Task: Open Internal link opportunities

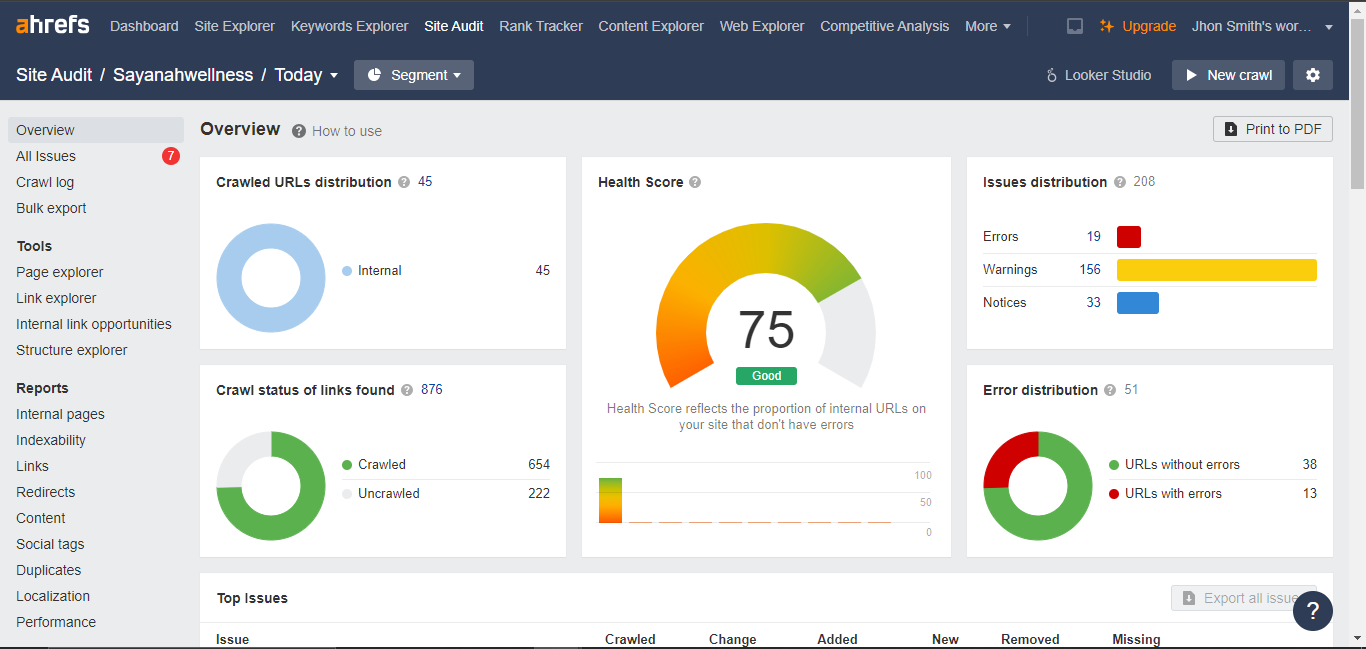Action: (x=94, y=324)
